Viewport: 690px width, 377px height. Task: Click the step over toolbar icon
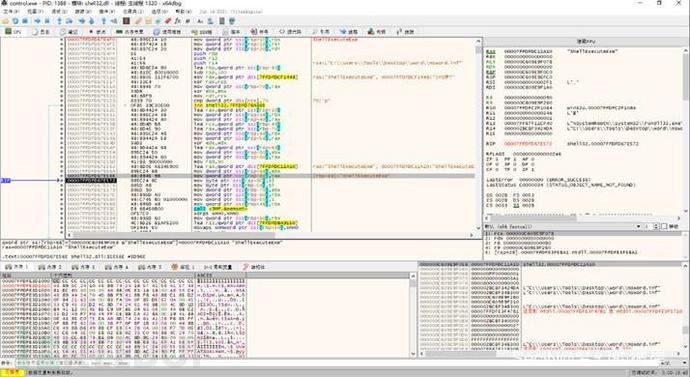coord(70,21)
